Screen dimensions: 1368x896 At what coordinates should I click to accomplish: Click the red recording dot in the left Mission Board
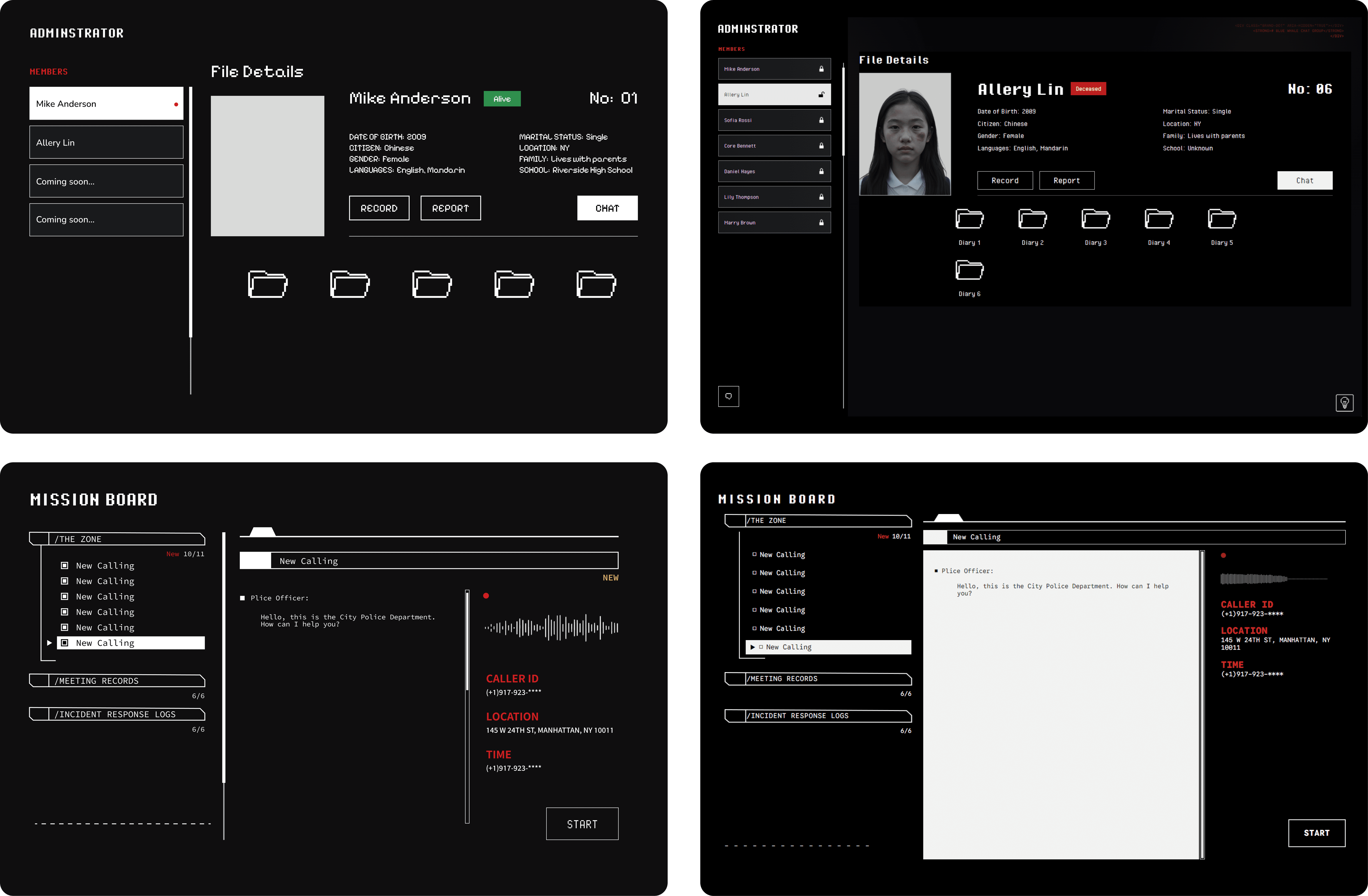[x=486, y=596]
